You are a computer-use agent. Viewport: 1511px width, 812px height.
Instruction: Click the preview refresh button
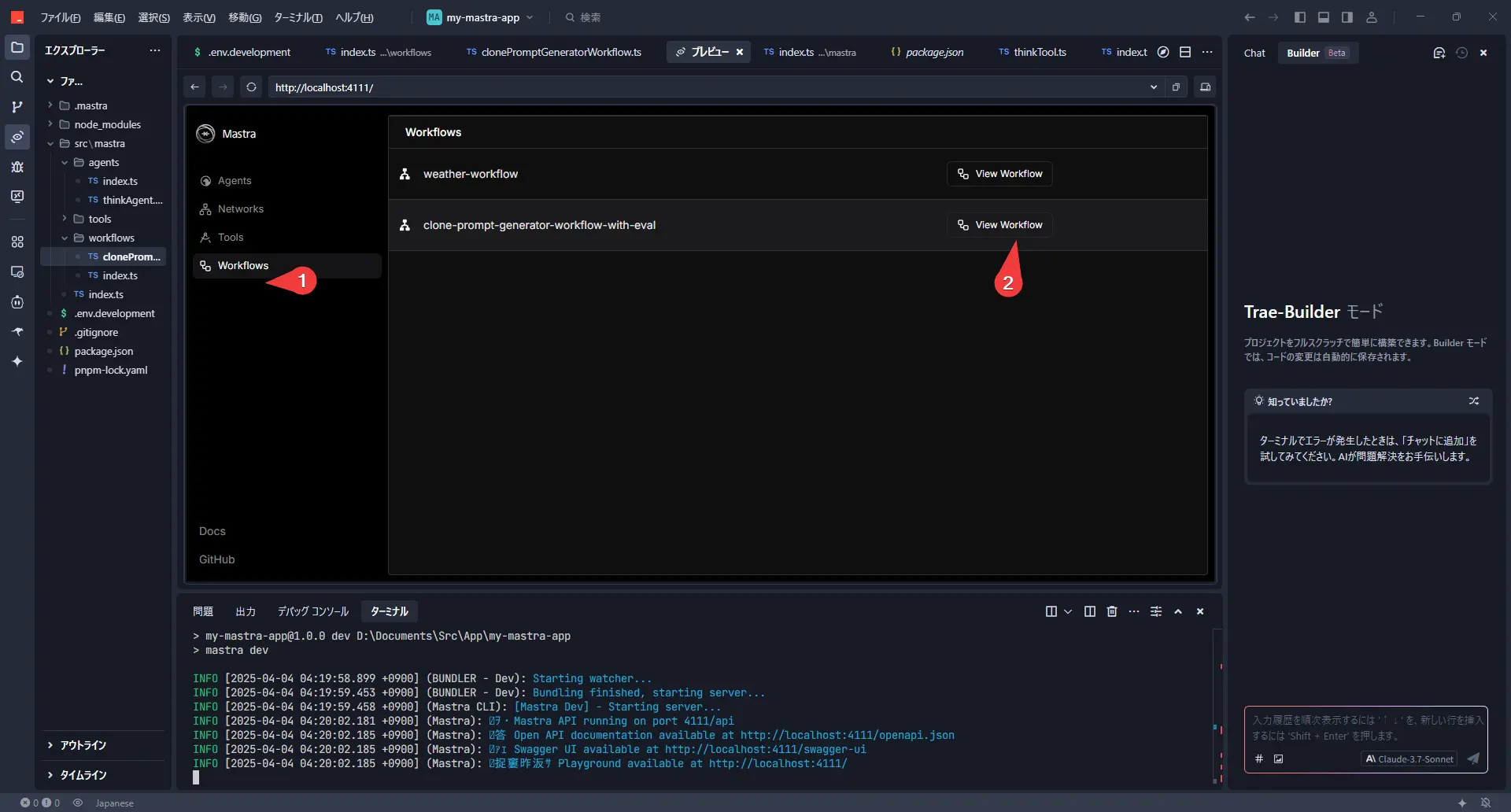(251, 87)
